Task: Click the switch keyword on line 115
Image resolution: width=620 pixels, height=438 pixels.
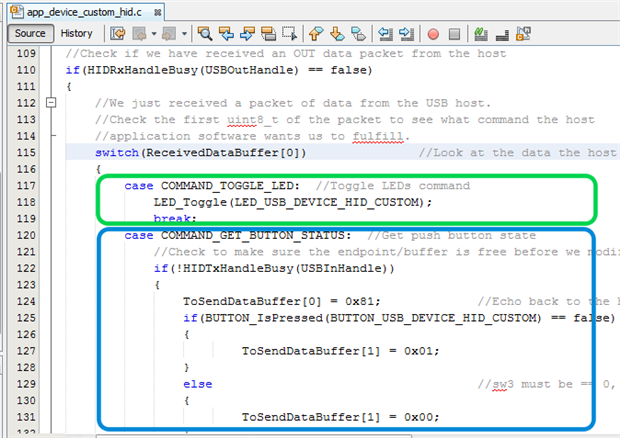Action: pos(117,153)
